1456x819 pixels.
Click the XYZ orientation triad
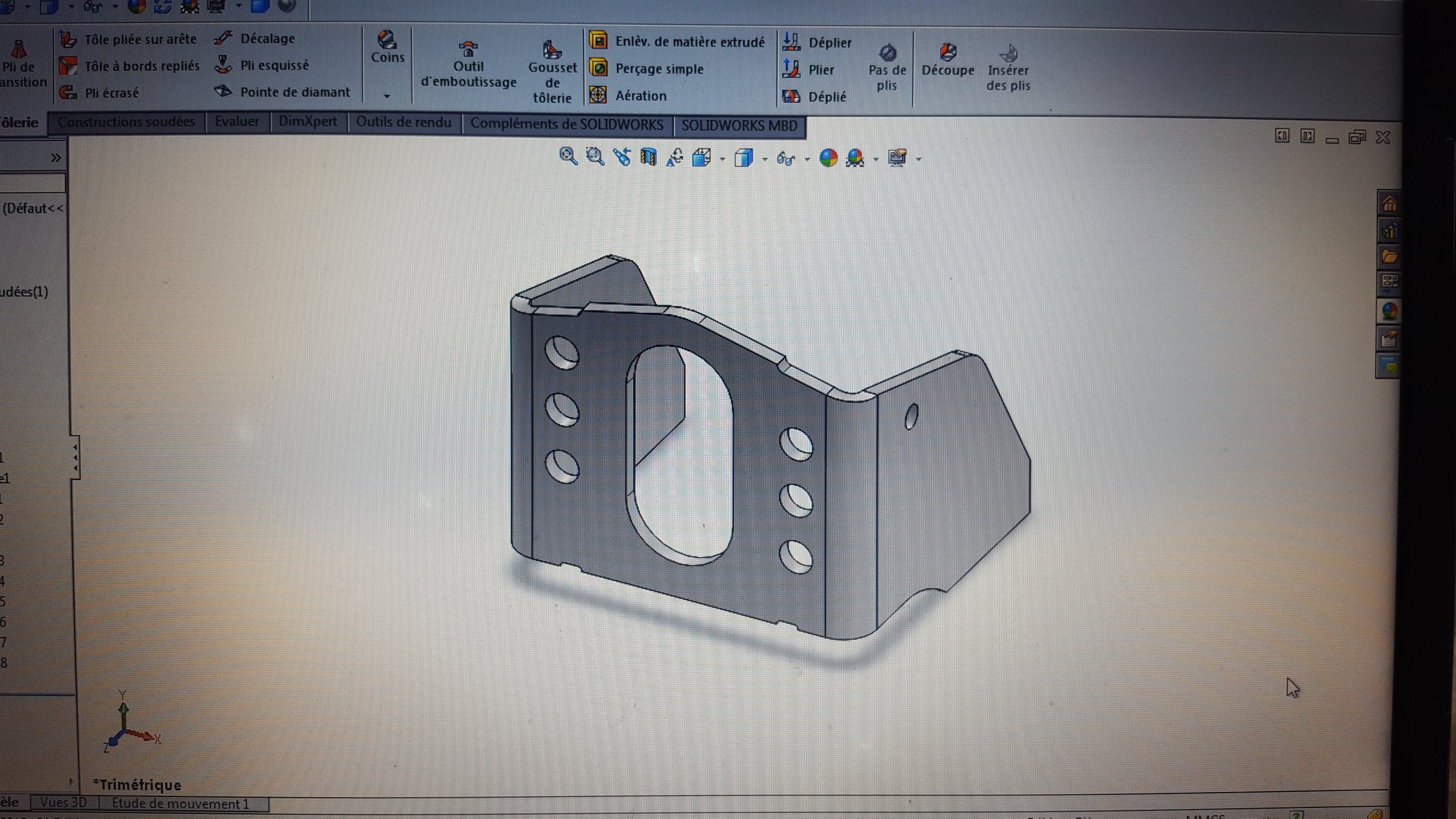(130, 722)
